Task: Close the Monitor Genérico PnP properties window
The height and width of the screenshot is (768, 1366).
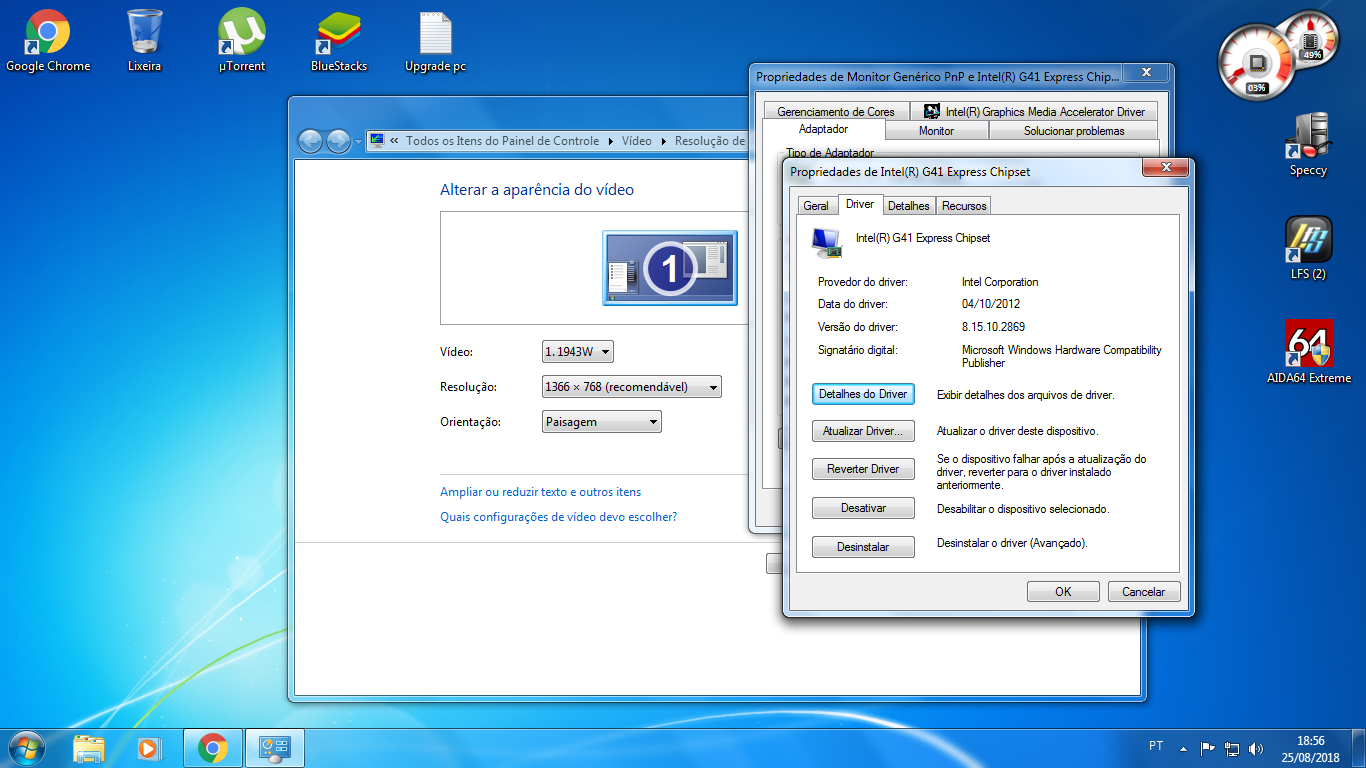Action: [1144, 73]
